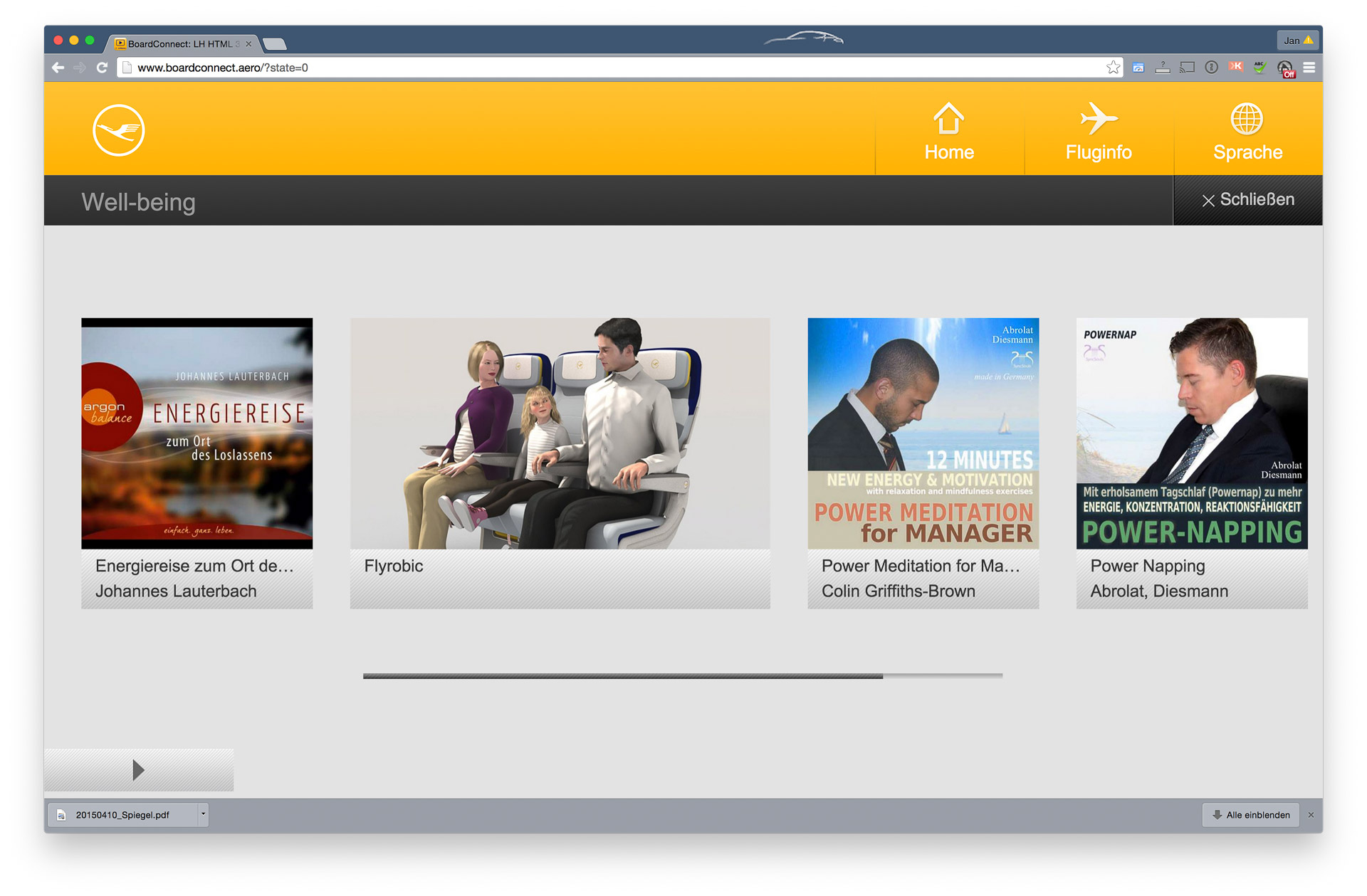Open the Cast screen extension icon
This screenshot has width=1367, height=896.
coord(1187,68)
